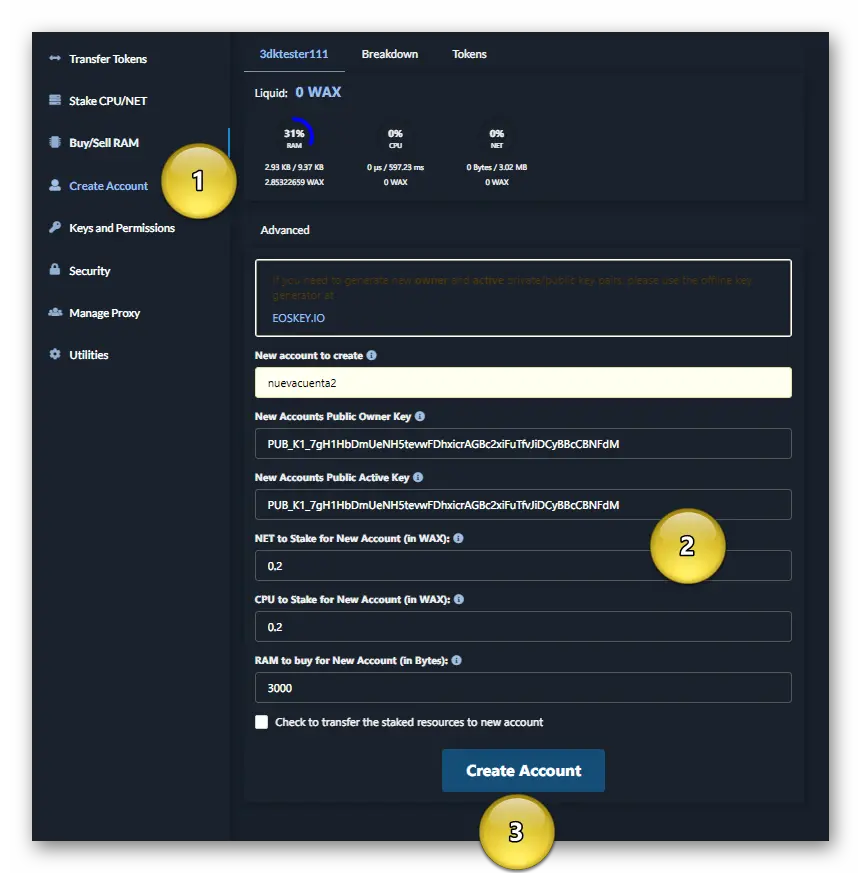
Task: Open Buy/Sell RAM in the sidebar
Action: tap(104, 143)
